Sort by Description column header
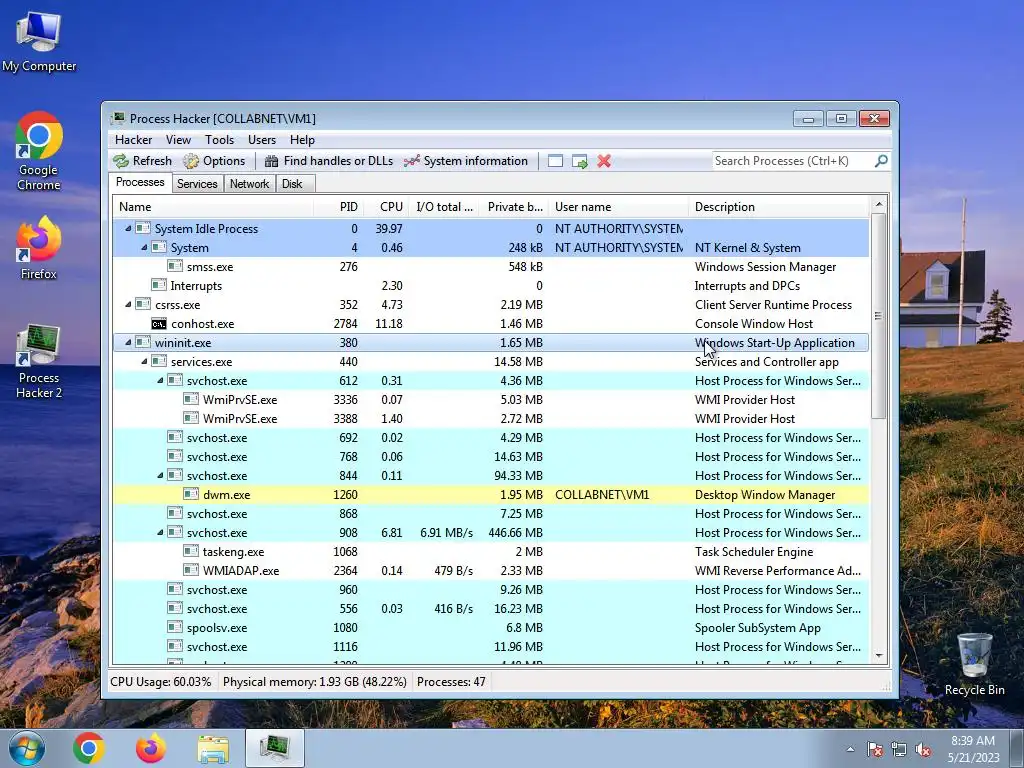 [x=778, y=207]
